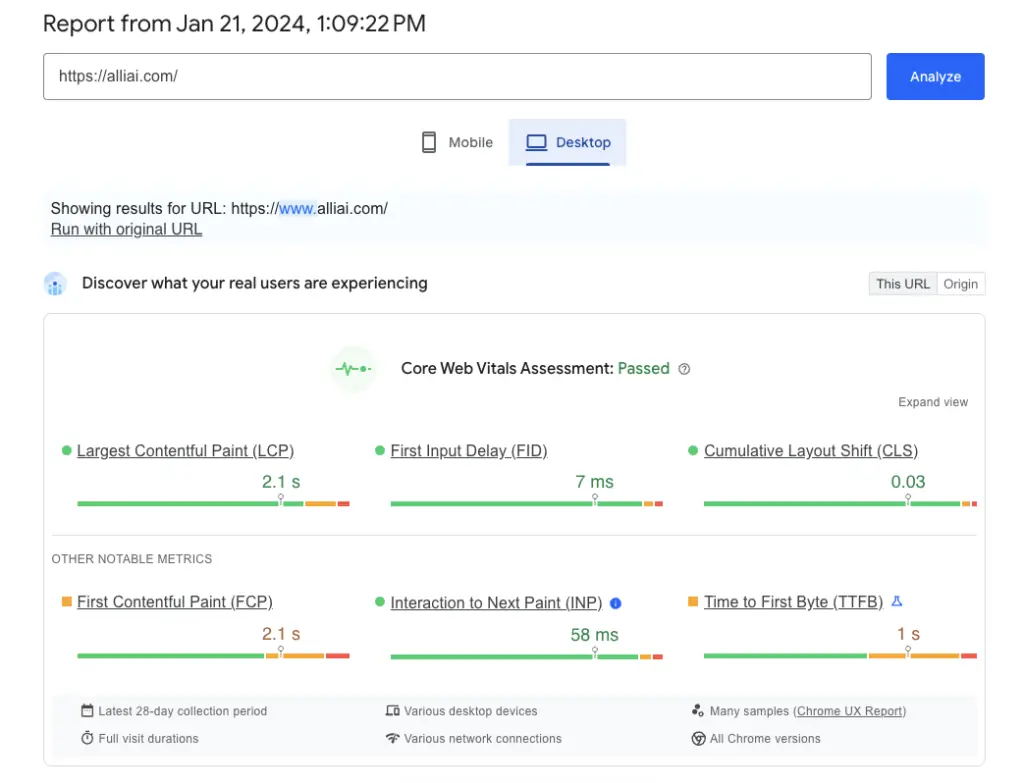Open Largest Contentful Paint (LCP) link

(185, 451)
